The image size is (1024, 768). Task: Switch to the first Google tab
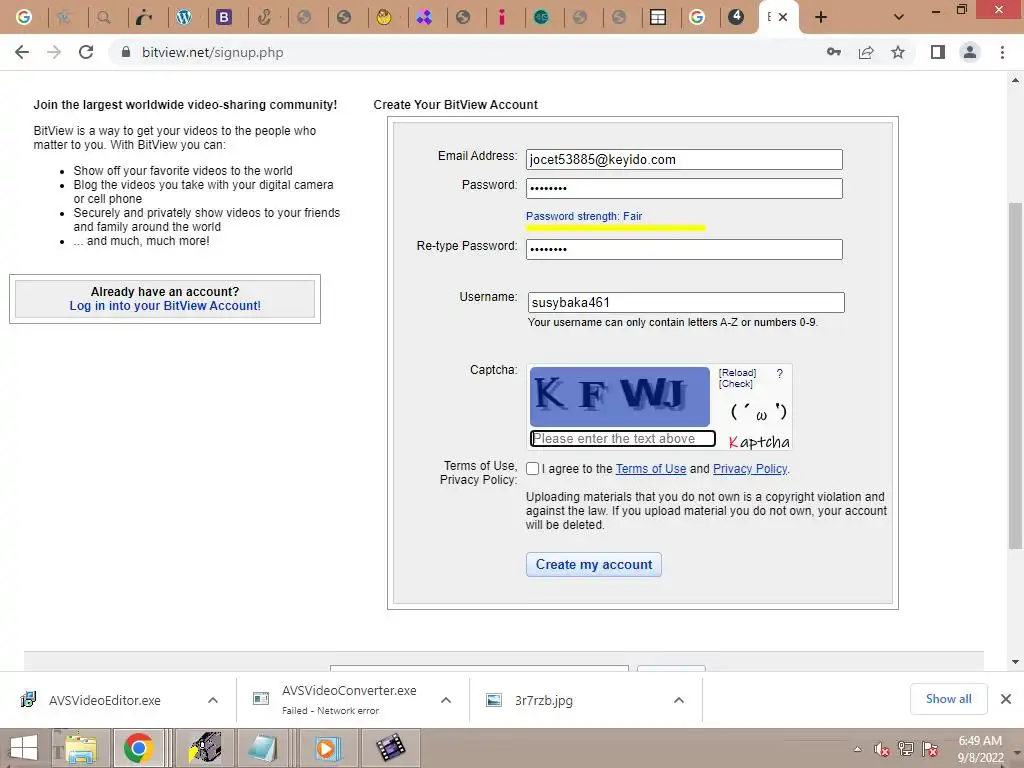pos(24,18)
